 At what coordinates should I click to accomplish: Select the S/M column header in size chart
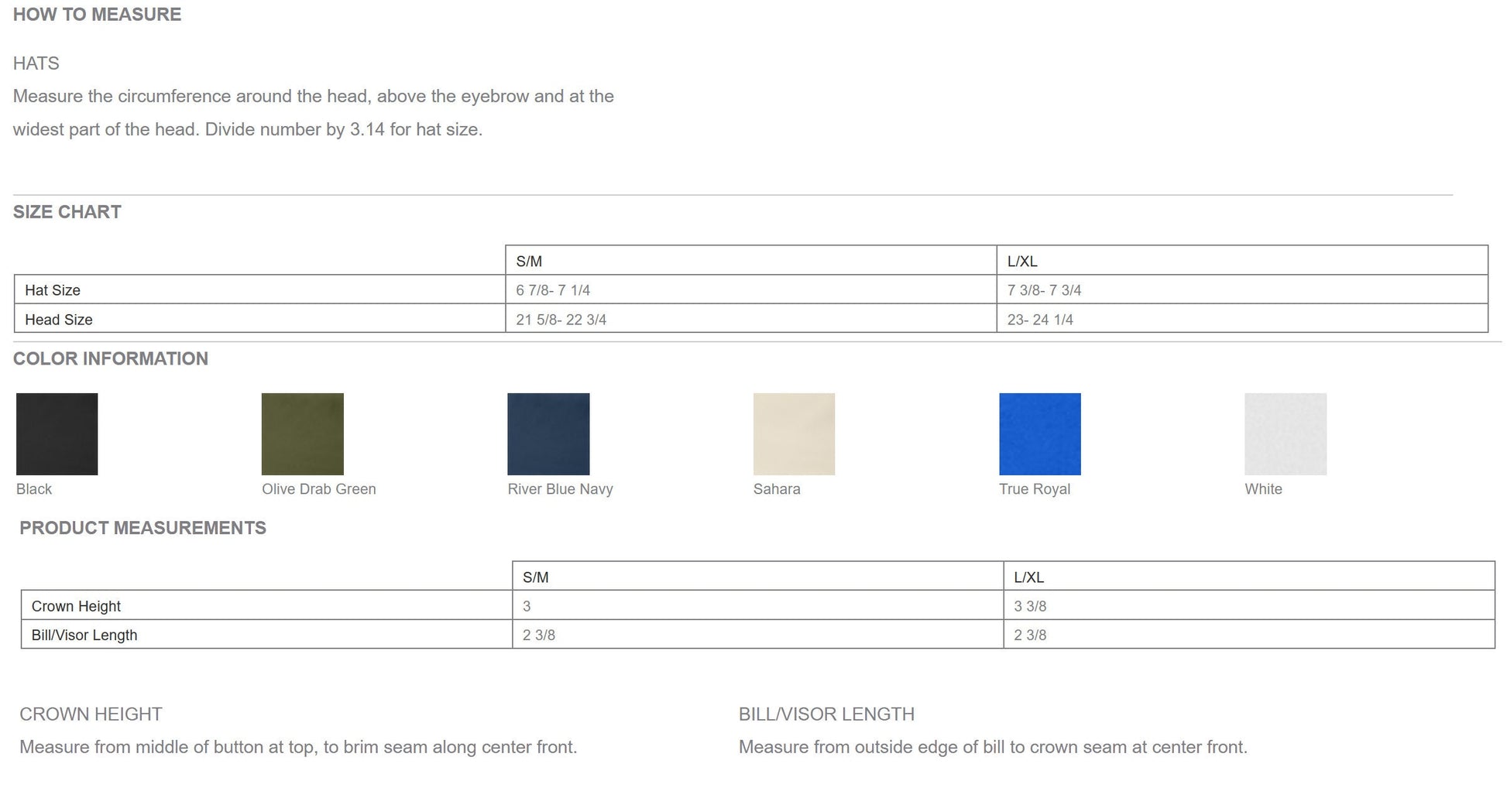pos(529,262)
